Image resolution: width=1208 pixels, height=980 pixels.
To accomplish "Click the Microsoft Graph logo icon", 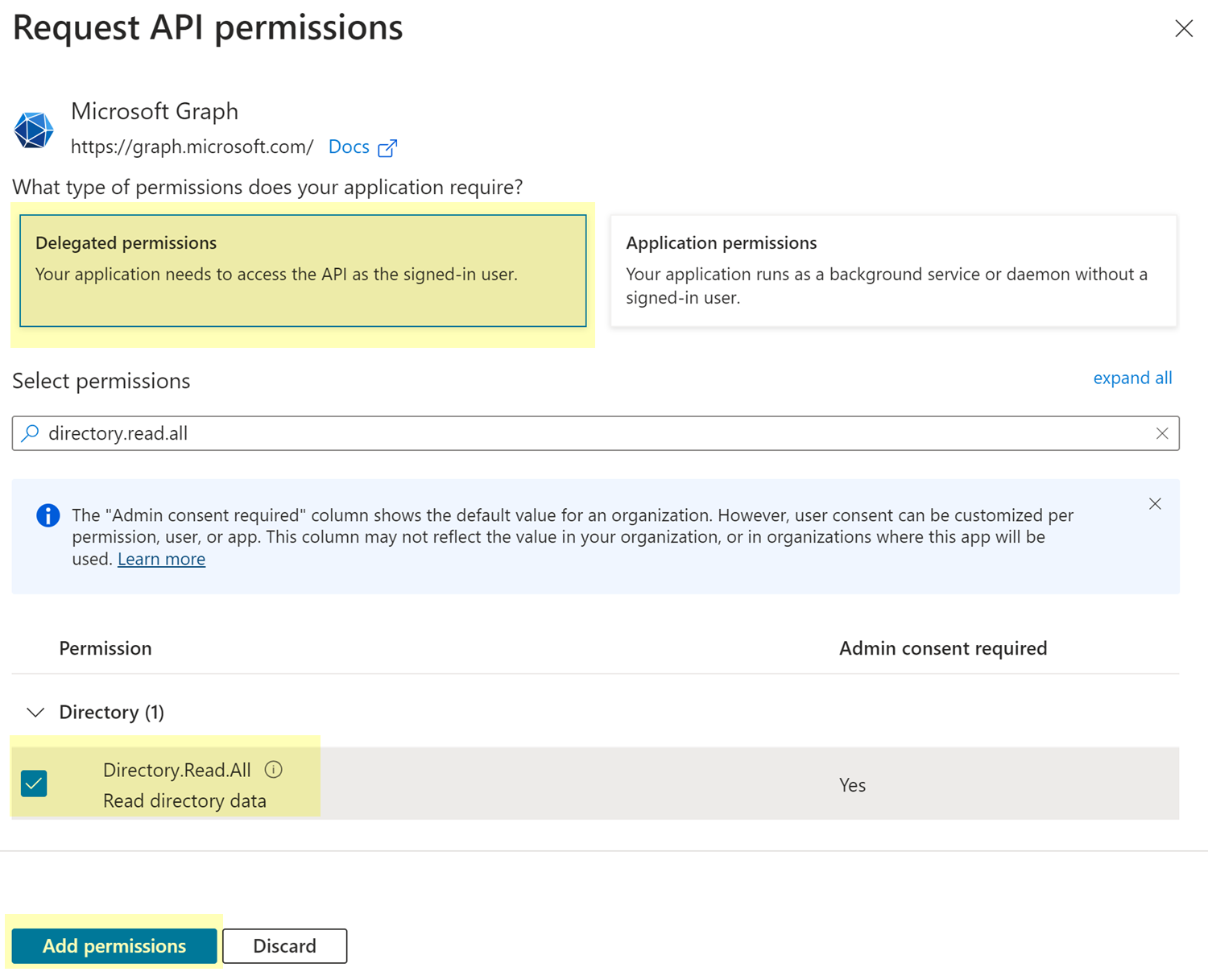I will pyautogui.click(x=34, y=130).
